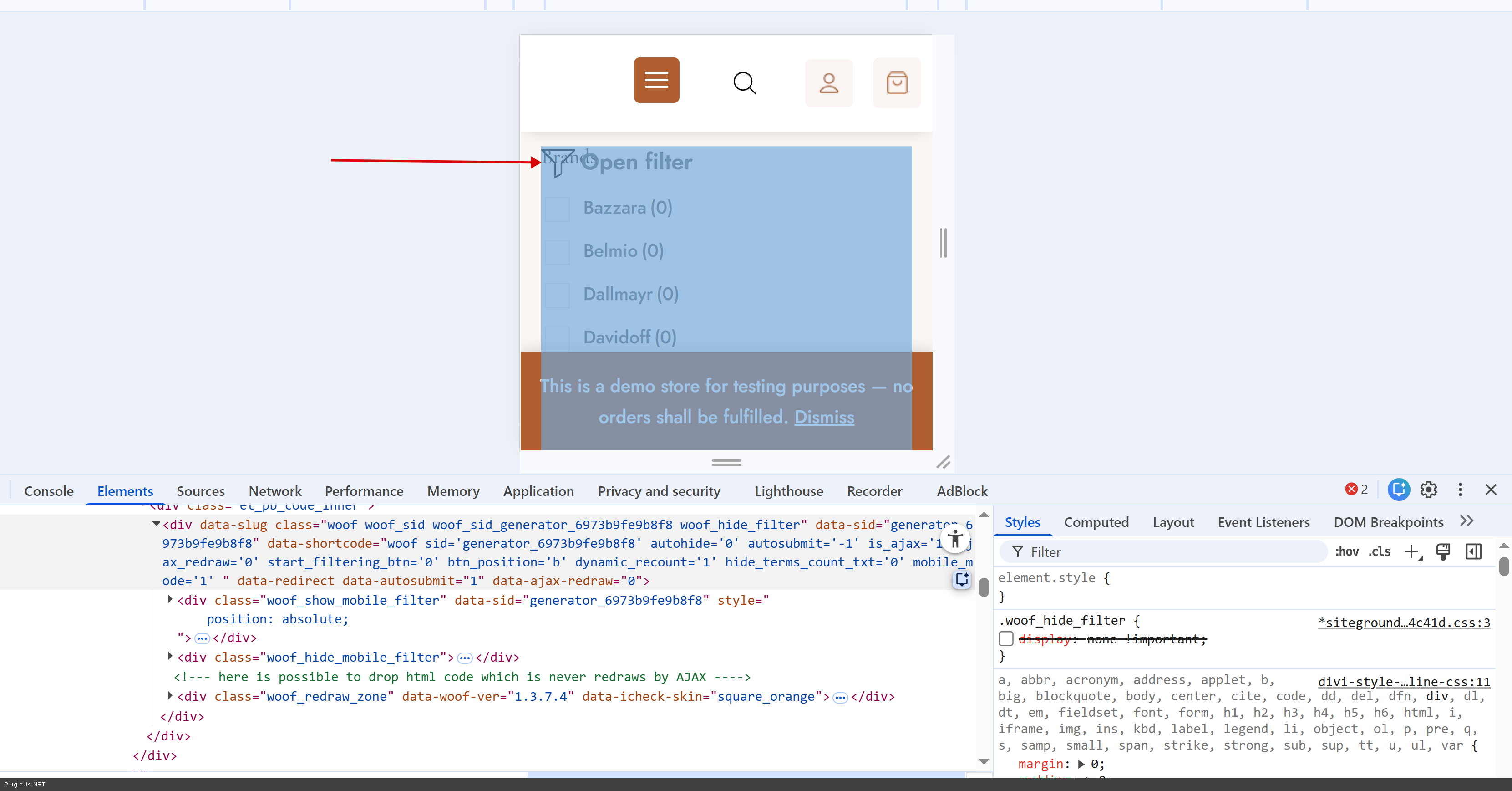Toggle the :hov element state button
The height and width of the screenshot is (791, 1512).
click(1346, 551)
